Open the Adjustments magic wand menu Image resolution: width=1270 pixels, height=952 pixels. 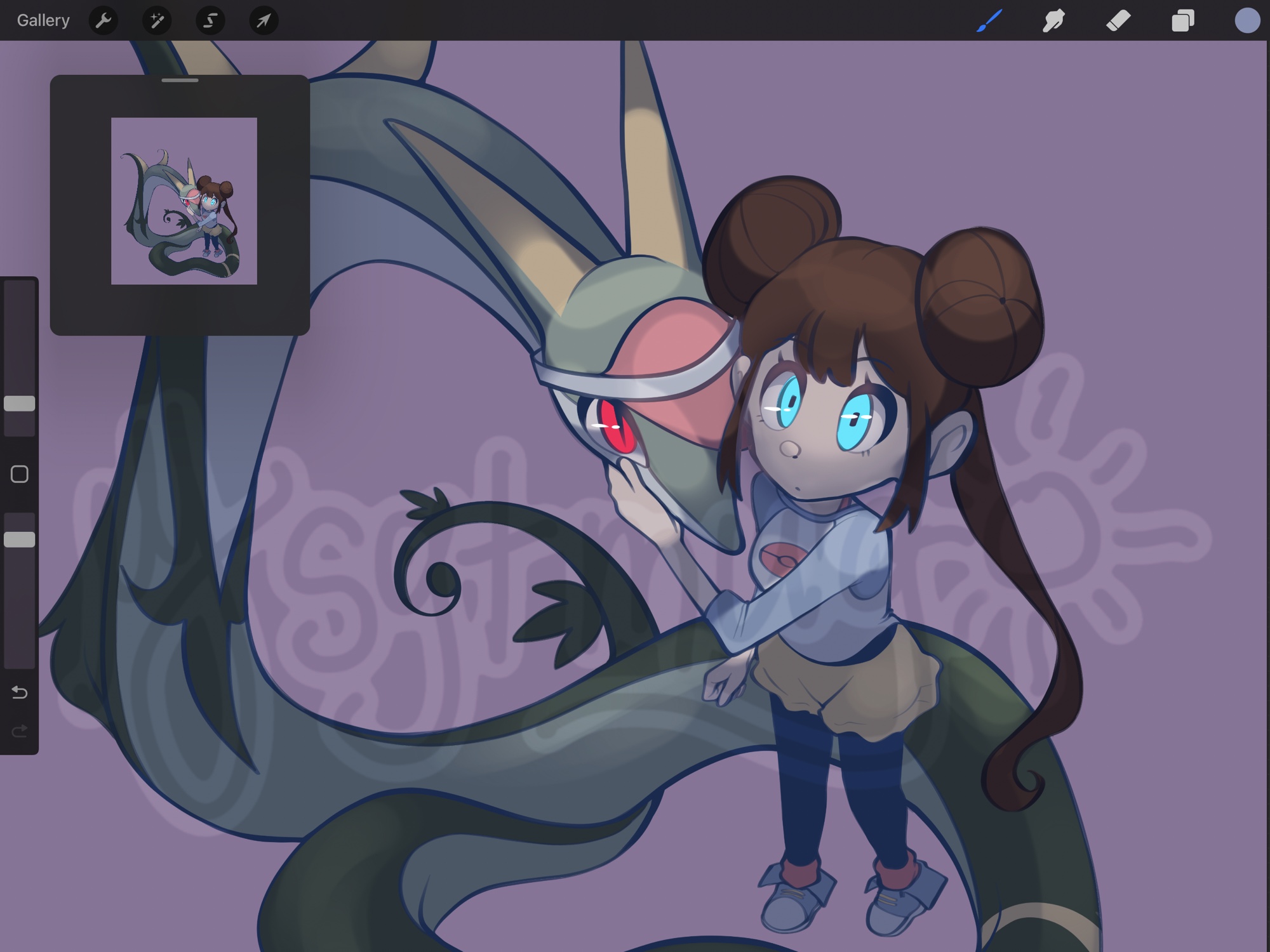157,21
